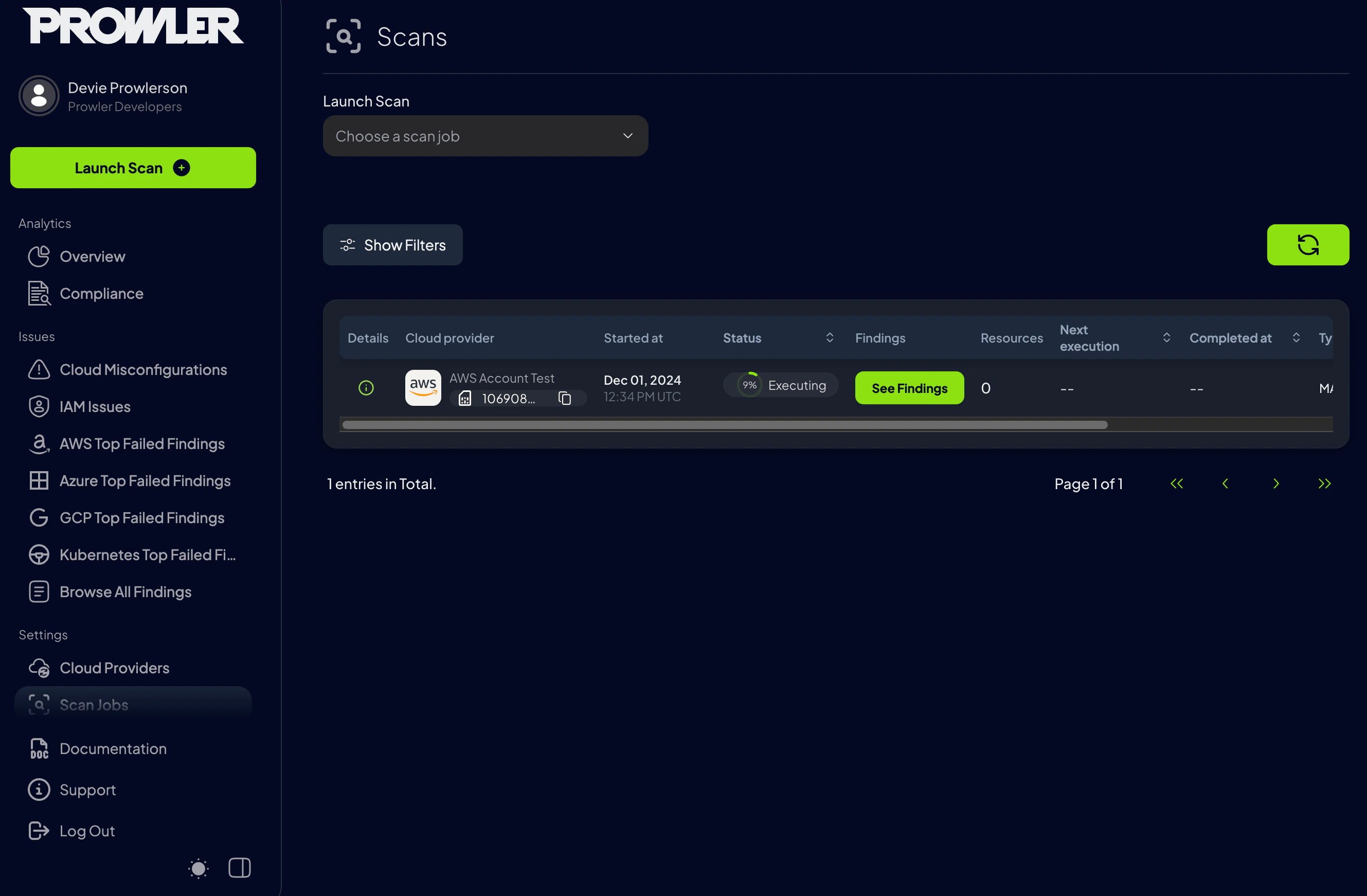Viewport: 1367px width, 896px height.
Task: Sort by Status column
Action: pos(830,338)
